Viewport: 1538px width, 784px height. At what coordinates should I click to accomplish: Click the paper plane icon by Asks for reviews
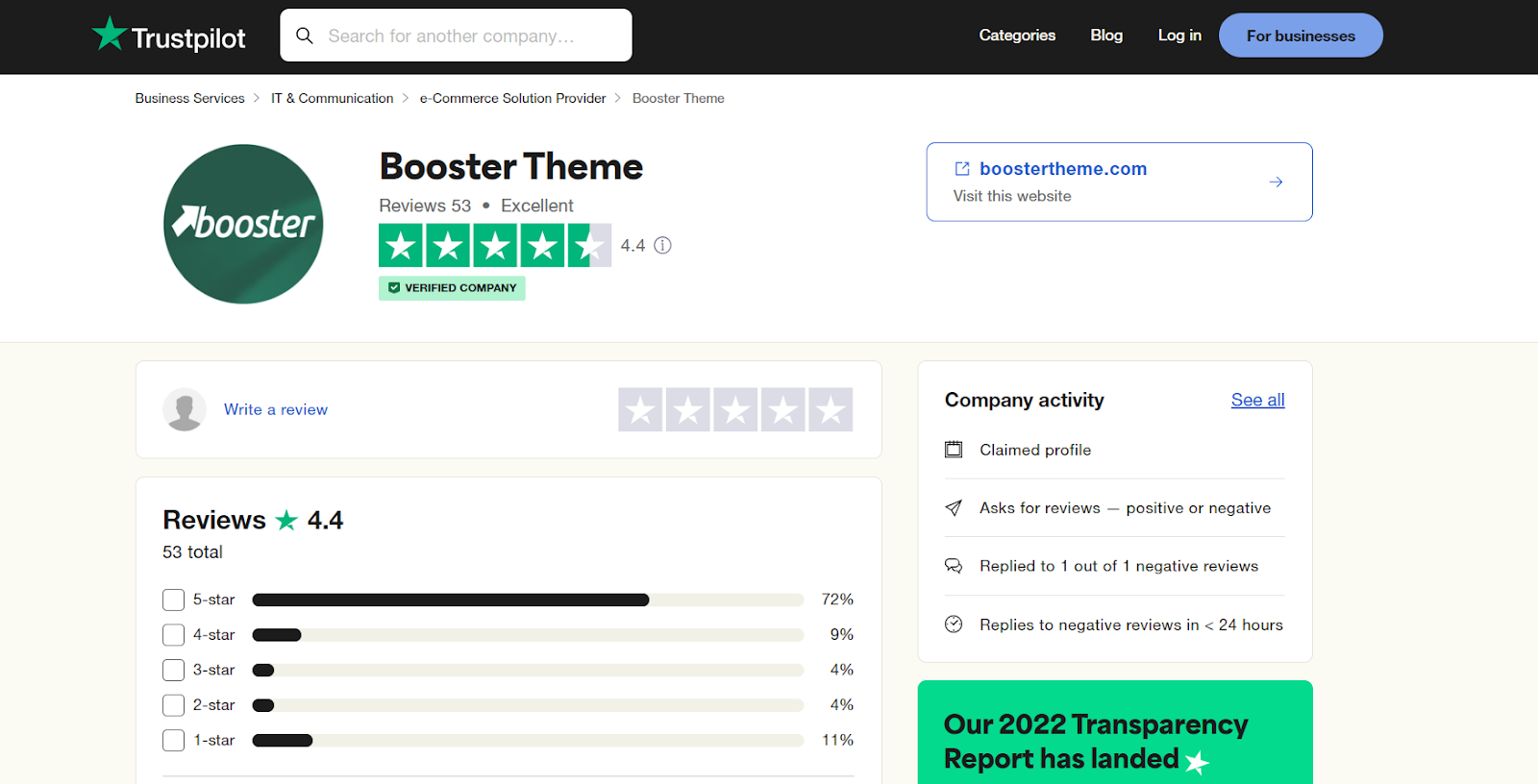[x=954, y=508]
